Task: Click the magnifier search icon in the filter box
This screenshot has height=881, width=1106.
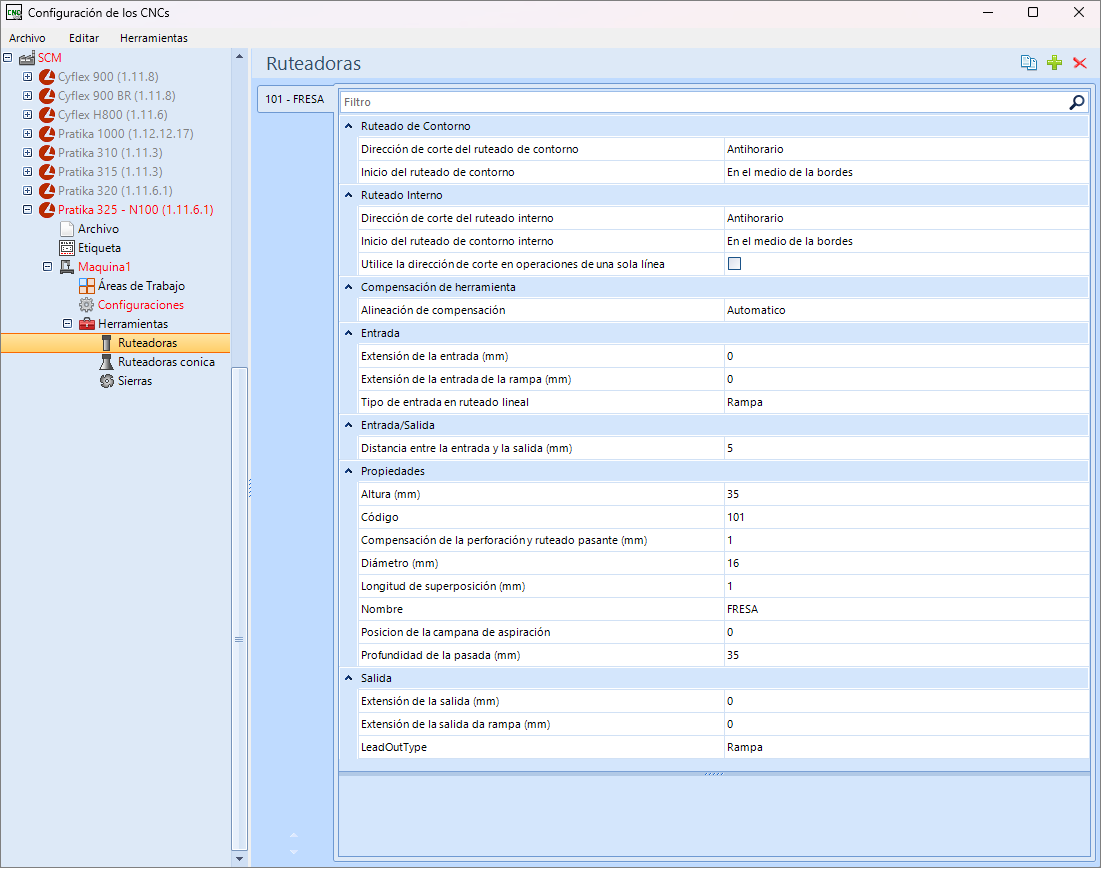Action: (x=1076, y=102)
